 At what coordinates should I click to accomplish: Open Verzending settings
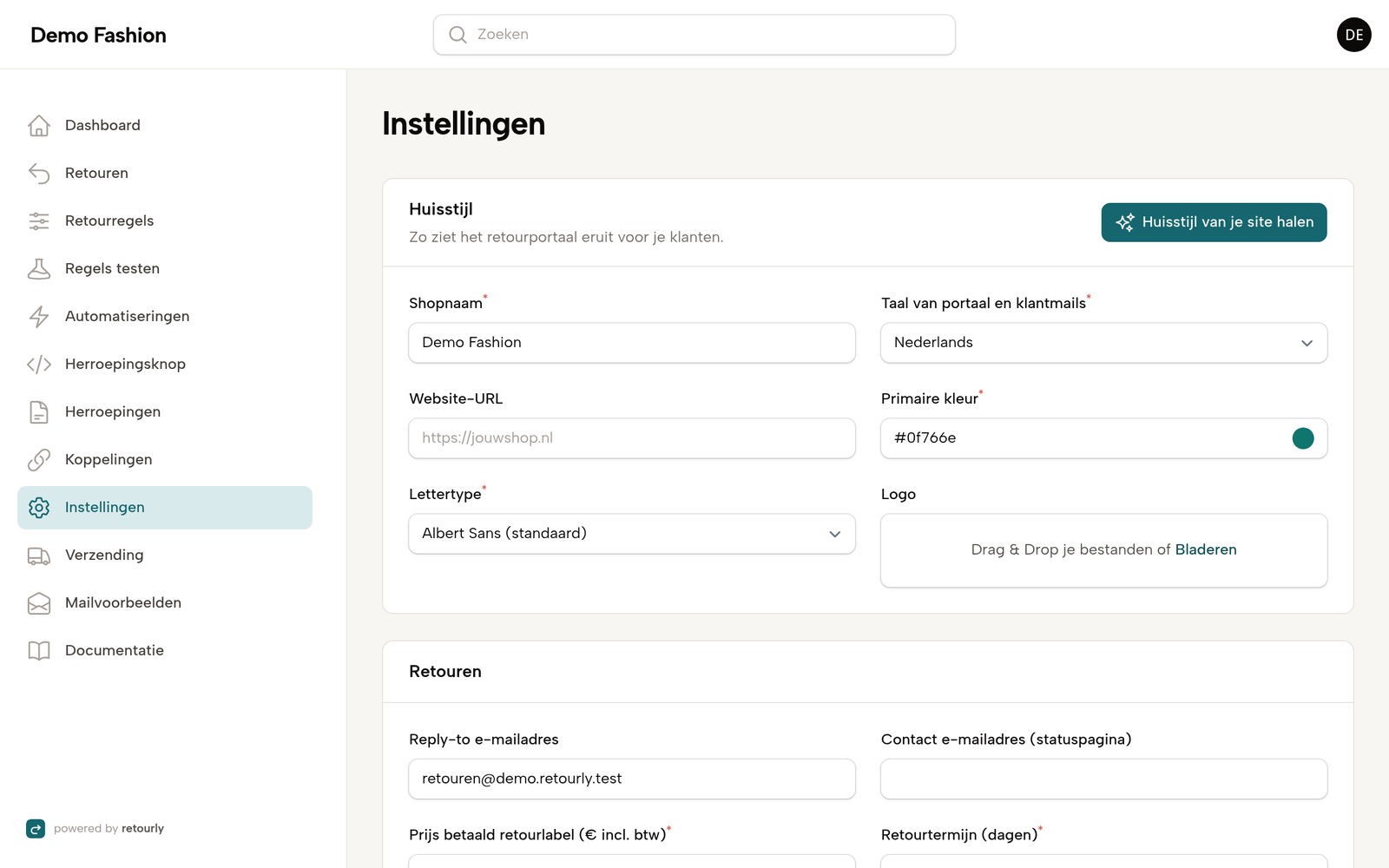tap(165, 556)
